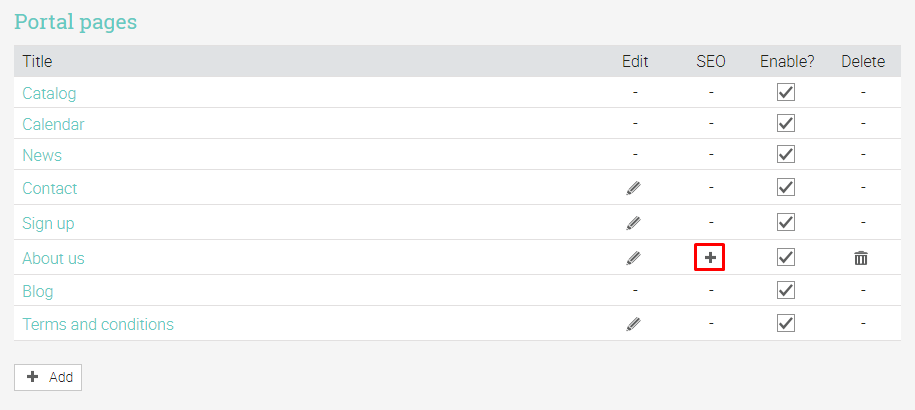915x410 pixels.
Task: Disable the Blog page checkbox
Action: tap(786, 290)
